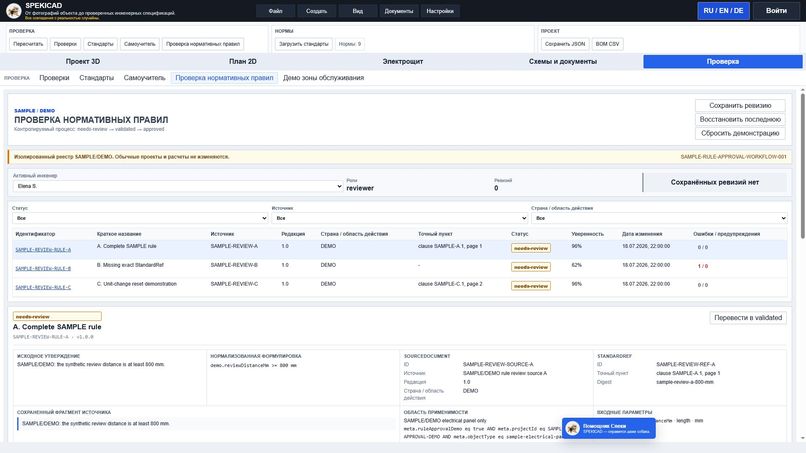
Task: Open the Файл menu
Action: pyautogui.click(x=276, y=11)
